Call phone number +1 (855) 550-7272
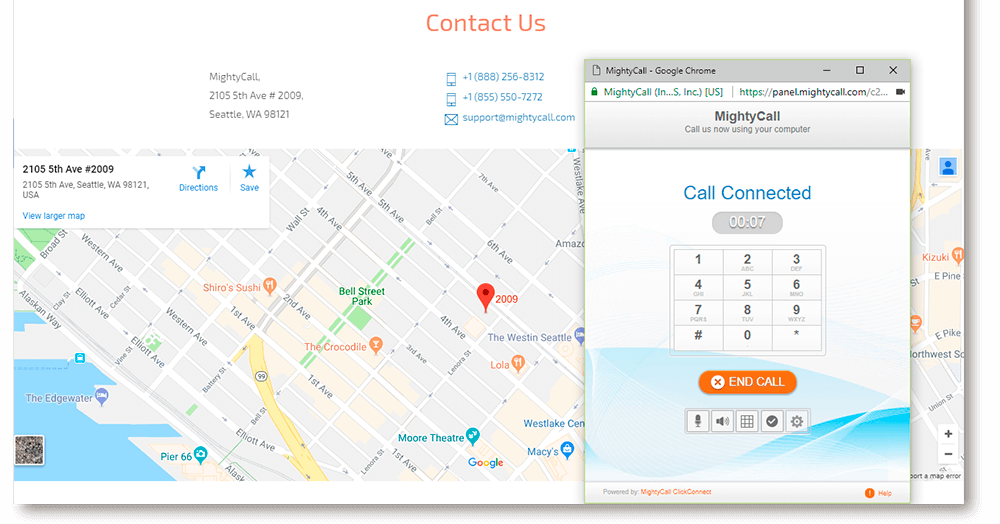Screen dimensions: 1000x524 (x=503, y=97)
